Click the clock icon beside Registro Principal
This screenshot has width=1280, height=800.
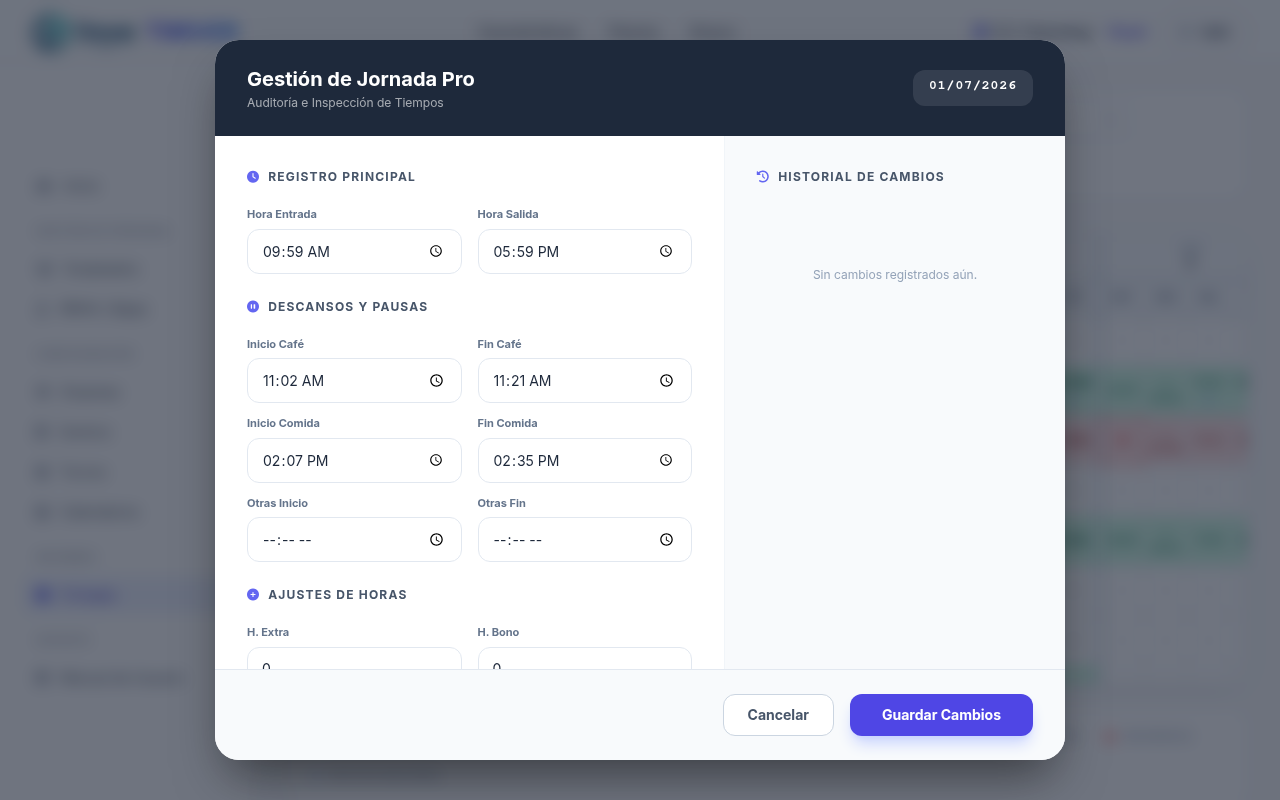point(253,177)
